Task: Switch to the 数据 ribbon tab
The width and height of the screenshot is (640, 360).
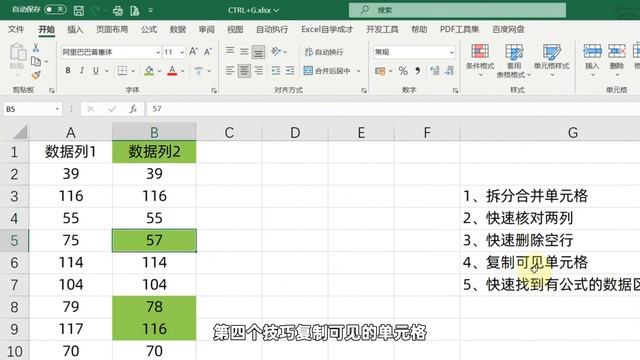Action: [178, 29]
